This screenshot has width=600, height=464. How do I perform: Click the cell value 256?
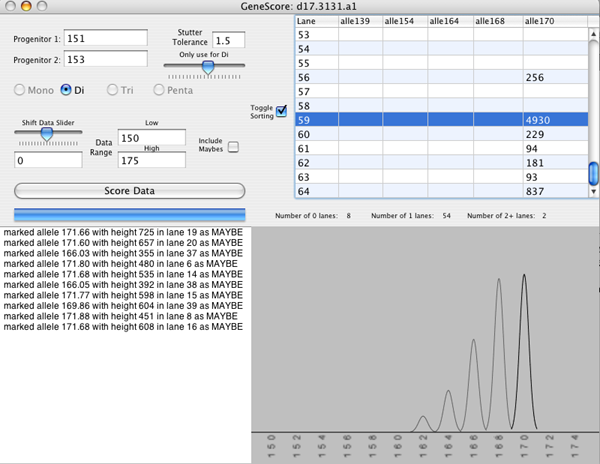(535, 78)
